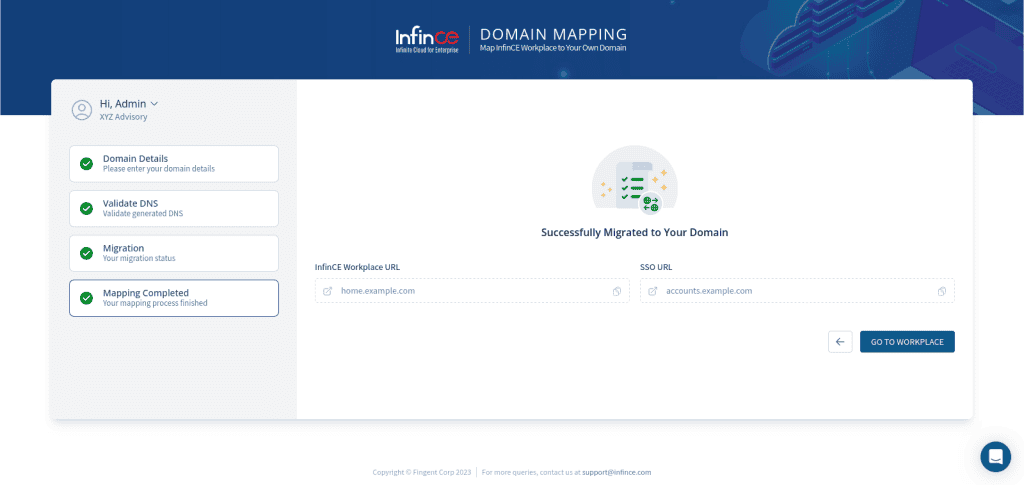Select the Validate DNS step
The width and height of the screenshot is (1024, 485).
point(174,208)
